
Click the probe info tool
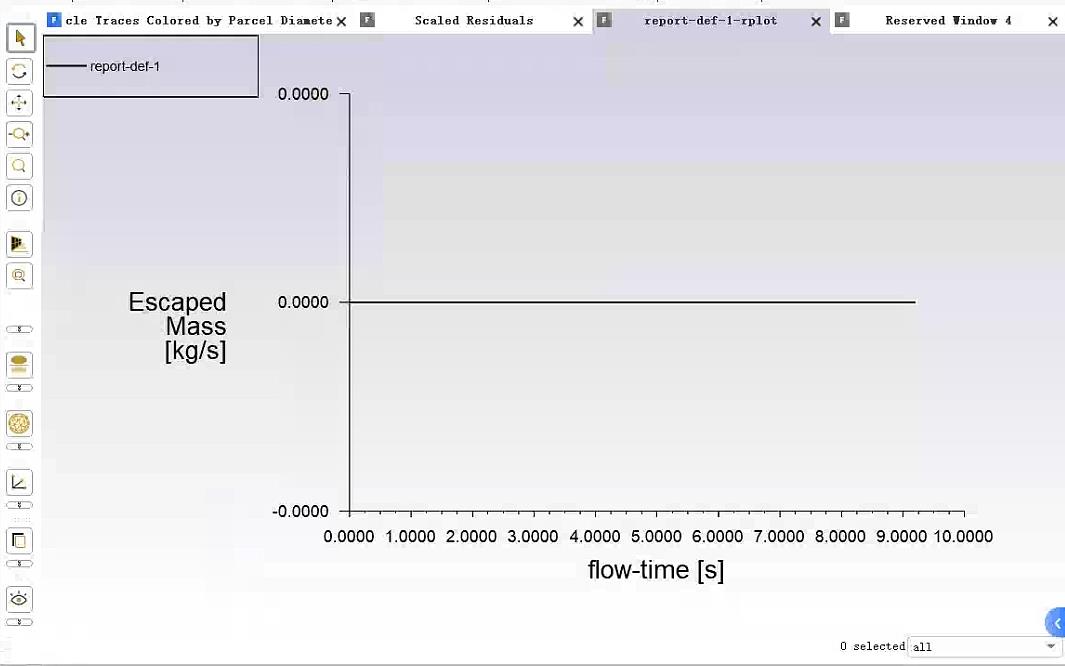pos(19,198)
